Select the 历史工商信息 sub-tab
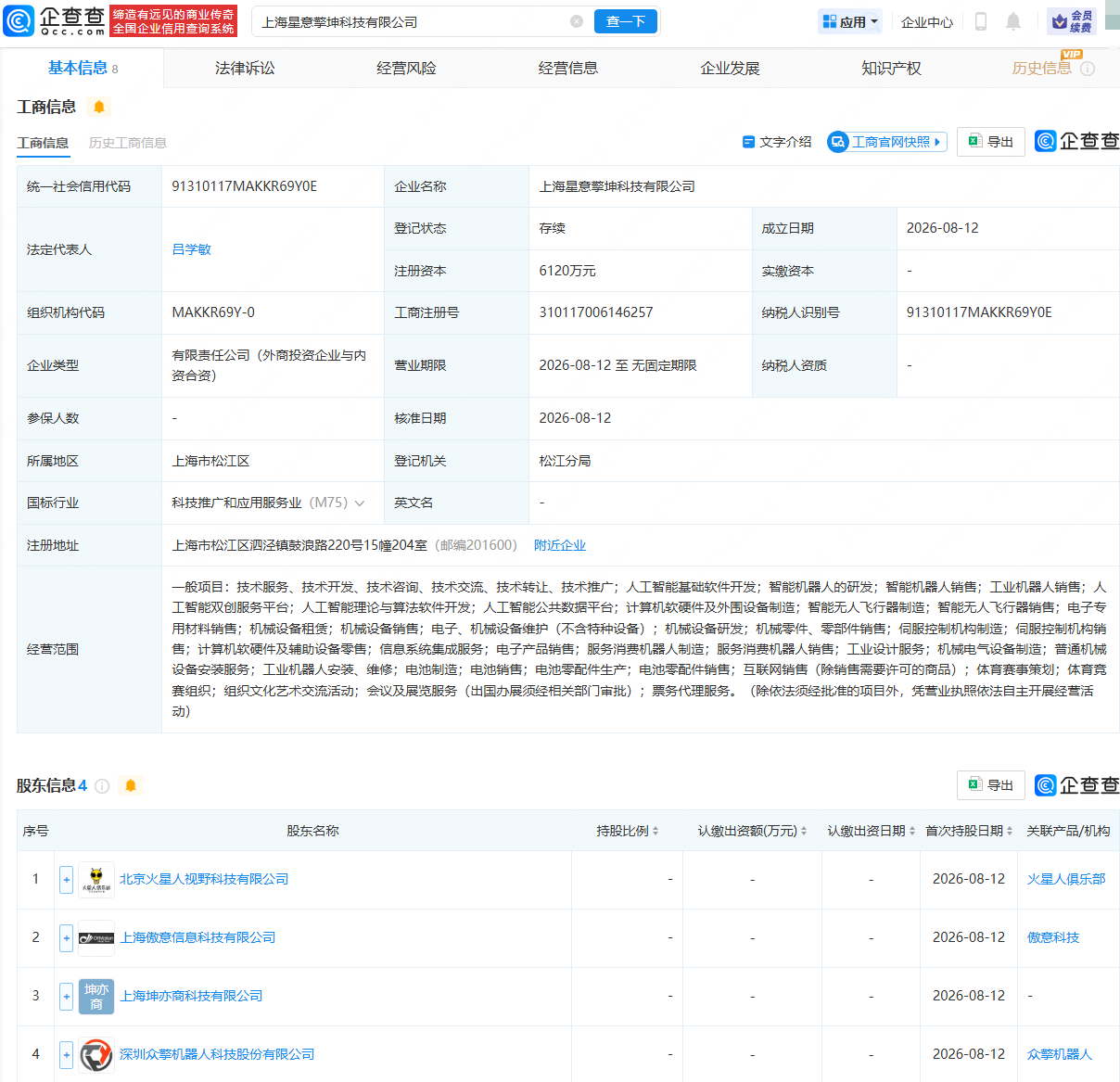 [128, 143]
